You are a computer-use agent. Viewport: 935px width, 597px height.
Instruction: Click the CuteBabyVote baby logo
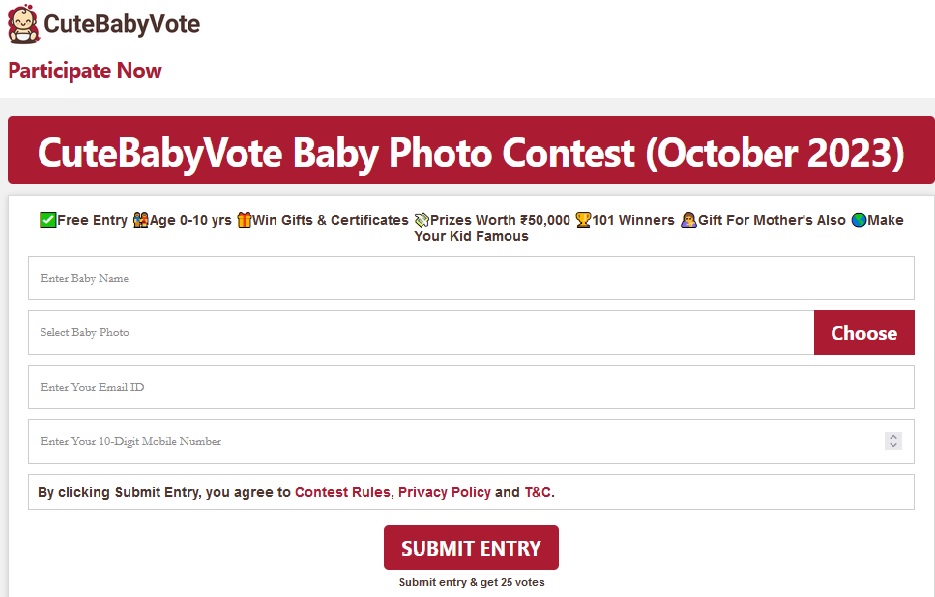pyautogui.click(x=25, y=24)
